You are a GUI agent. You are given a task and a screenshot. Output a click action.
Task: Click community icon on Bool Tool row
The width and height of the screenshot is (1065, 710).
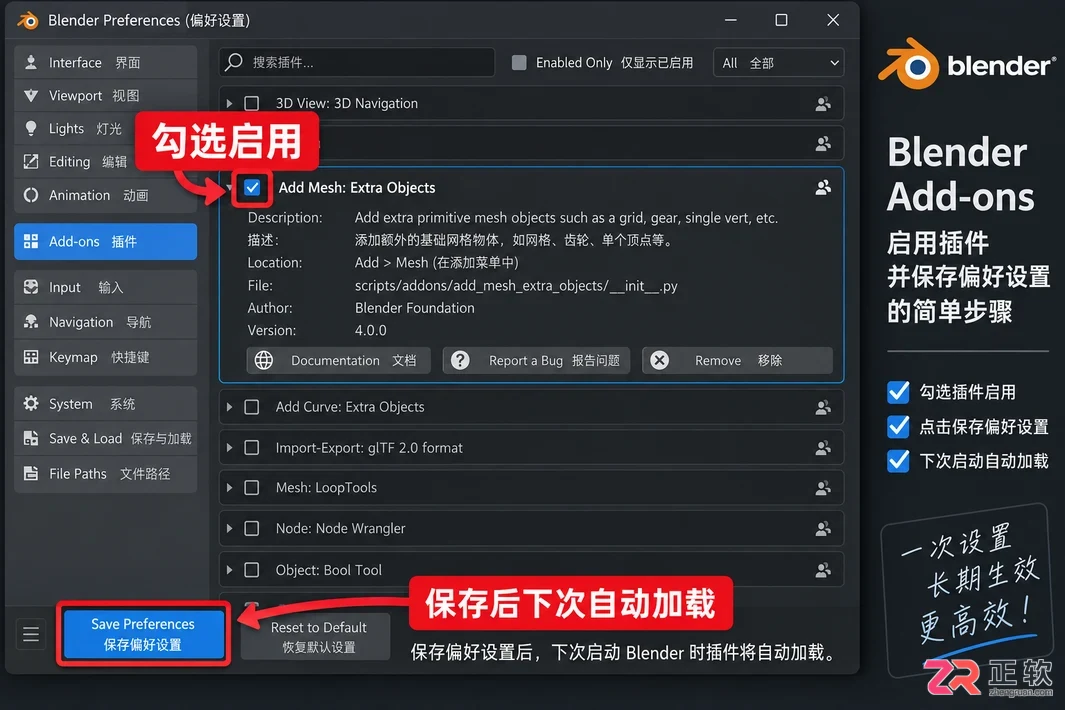823,570
